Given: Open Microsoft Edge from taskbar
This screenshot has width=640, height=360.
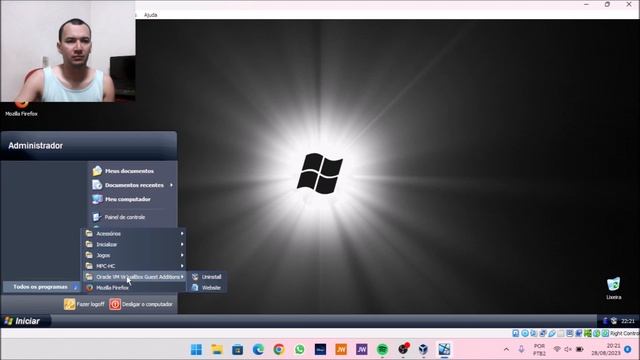Looking at the screenshot, I should coord(258,349).
